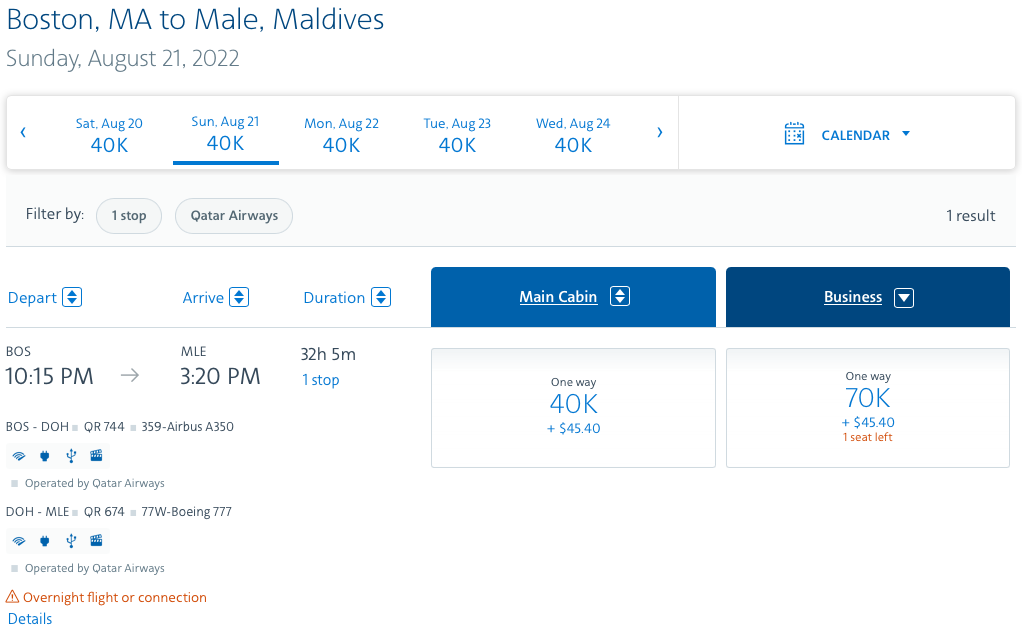Open the CALENDAR dropdown arrow
The image size is (1022, 635).
[x=906, y=134]
